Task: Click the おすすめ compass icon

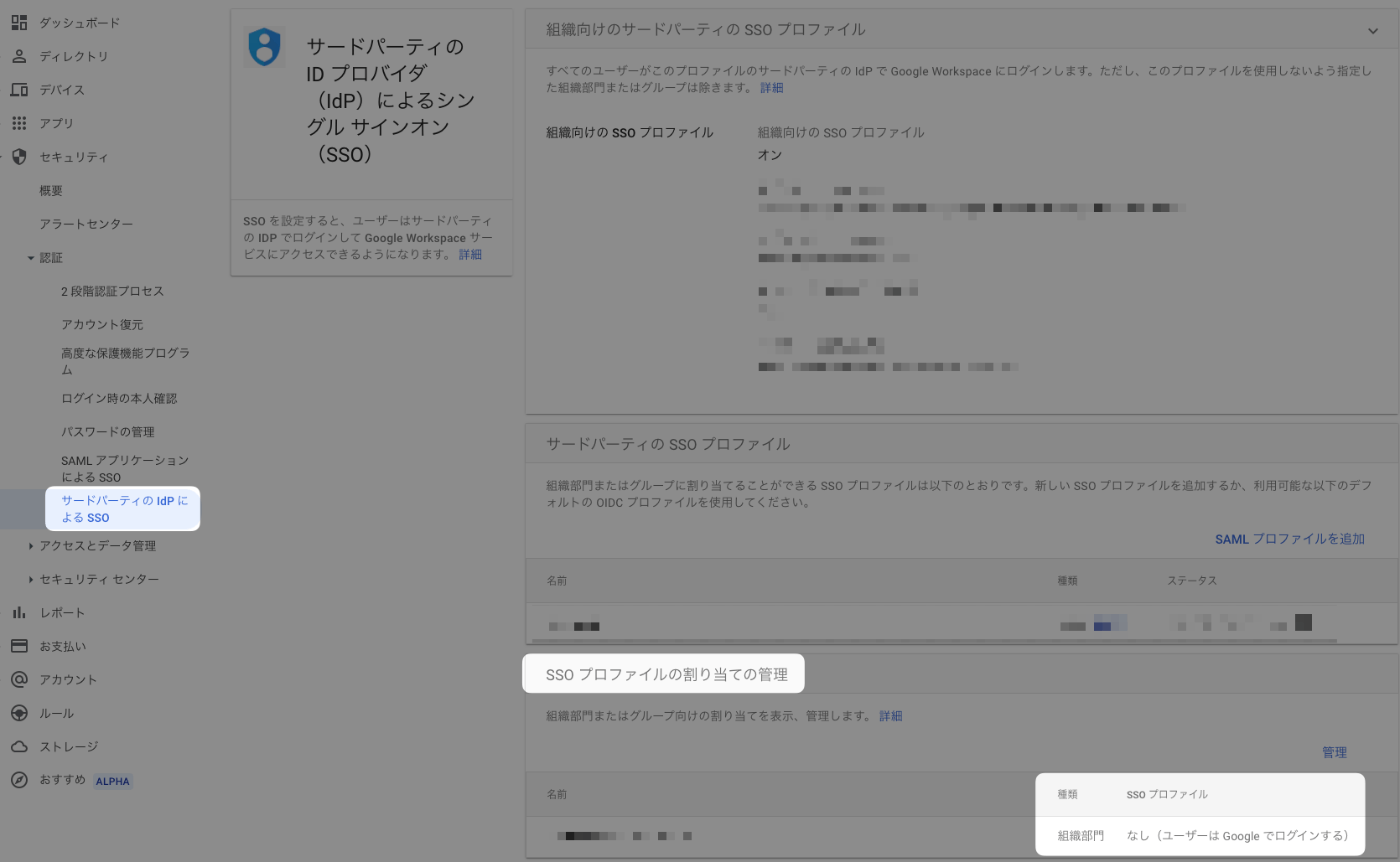Action: [x=19, y=780]
